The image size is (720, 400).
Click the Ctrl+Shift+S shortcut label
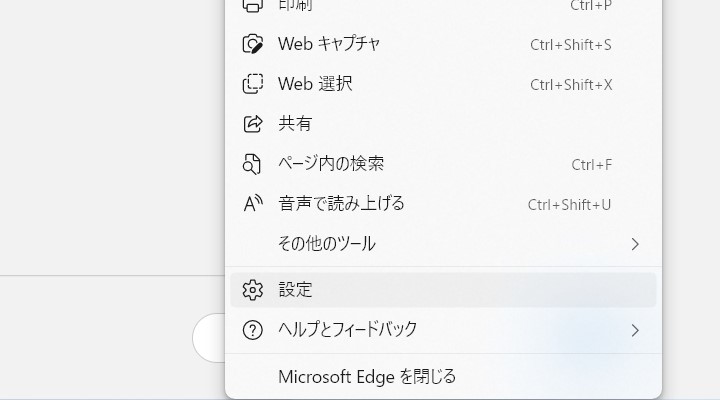coord(570,45)
